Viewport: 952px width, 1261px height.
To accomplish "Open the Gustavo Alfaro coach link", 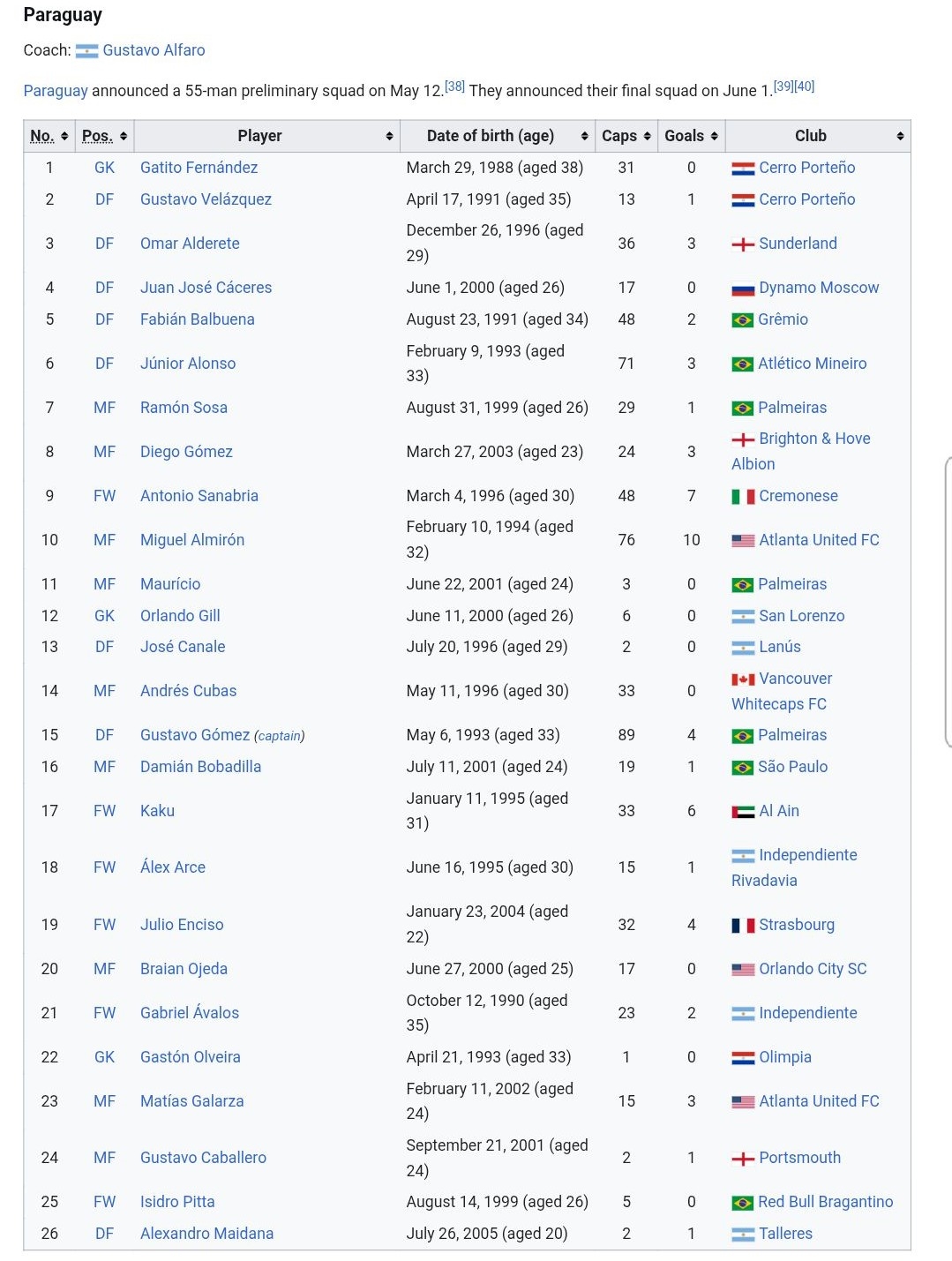I will point(154,50).
